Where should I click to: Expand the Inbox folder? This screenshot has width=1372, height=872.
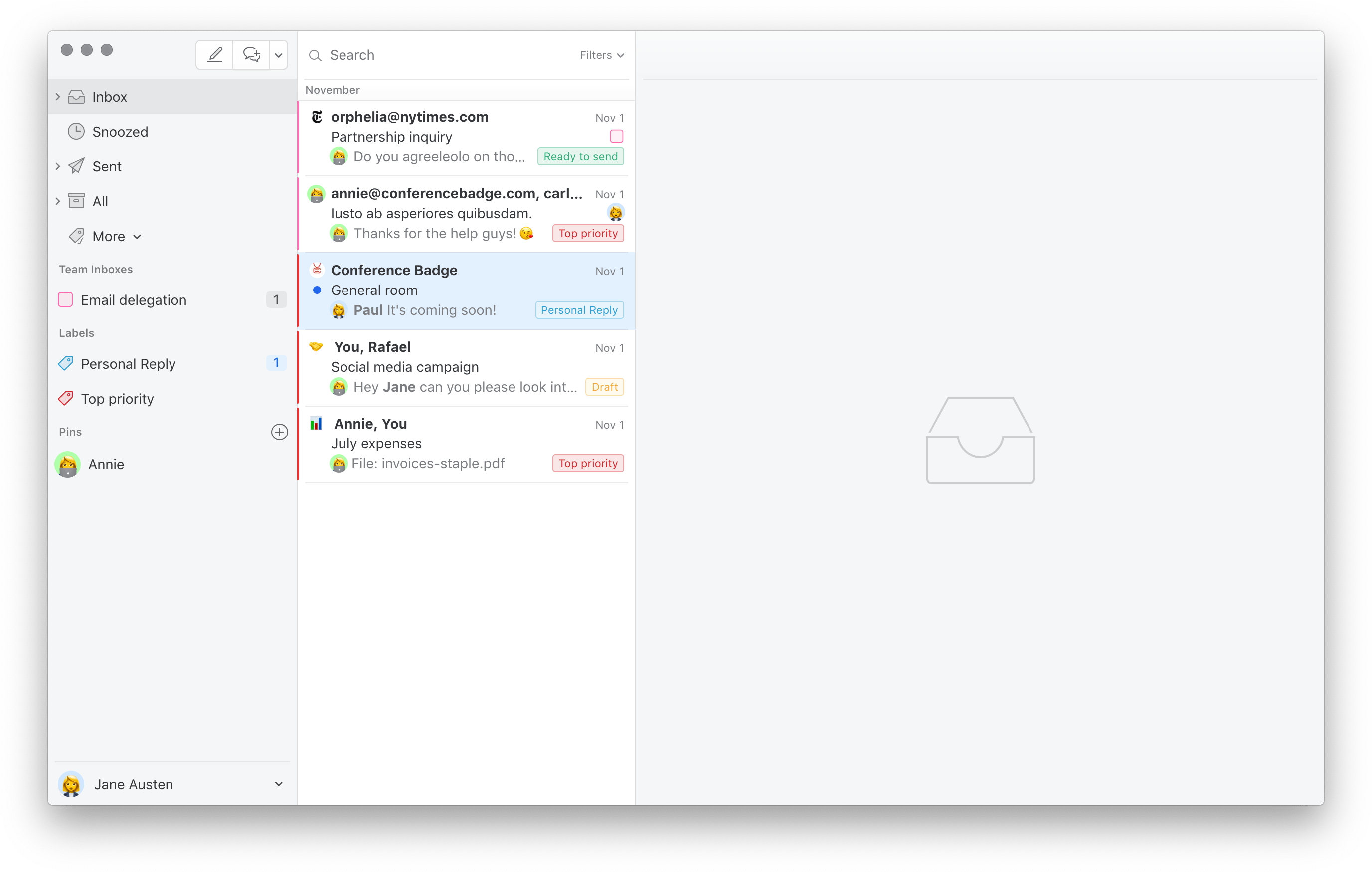57,97
